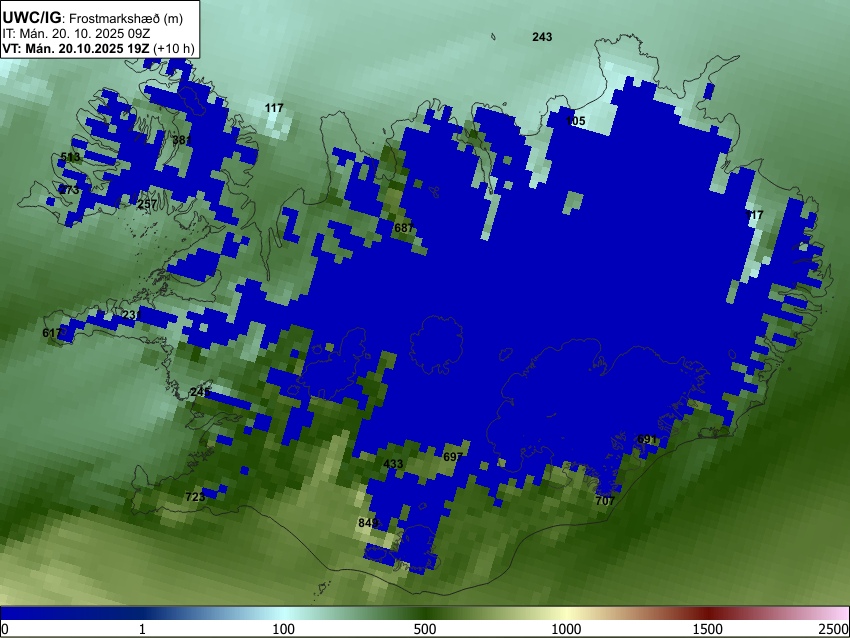
Task: Click the pale yellow section of color scale
Action: click(566, 613)
